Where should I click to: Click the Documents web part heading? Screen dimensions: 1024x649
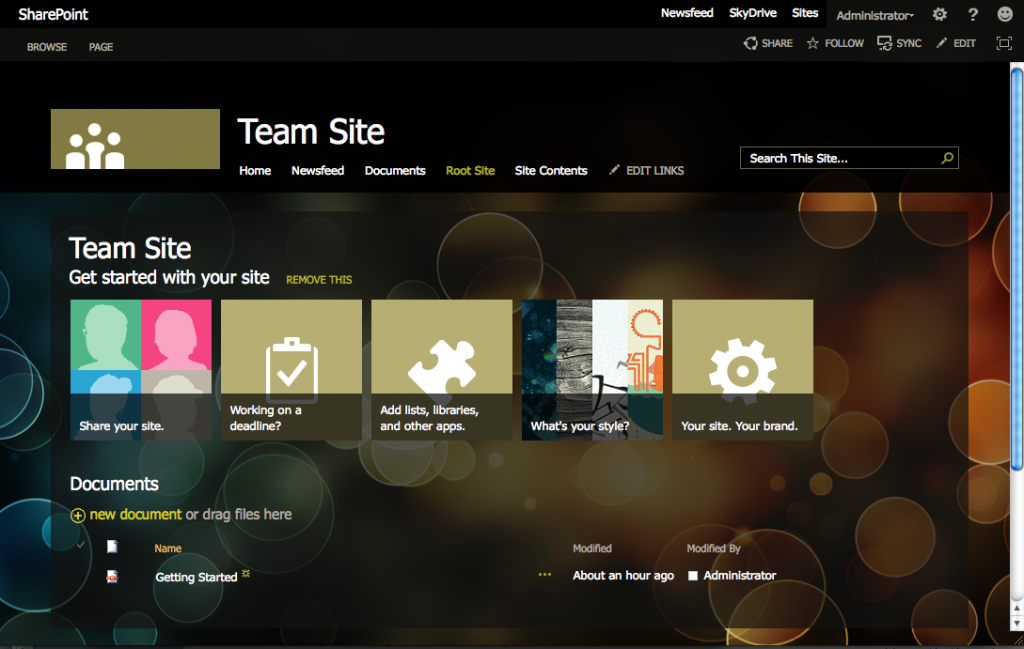tap(114, 484)
